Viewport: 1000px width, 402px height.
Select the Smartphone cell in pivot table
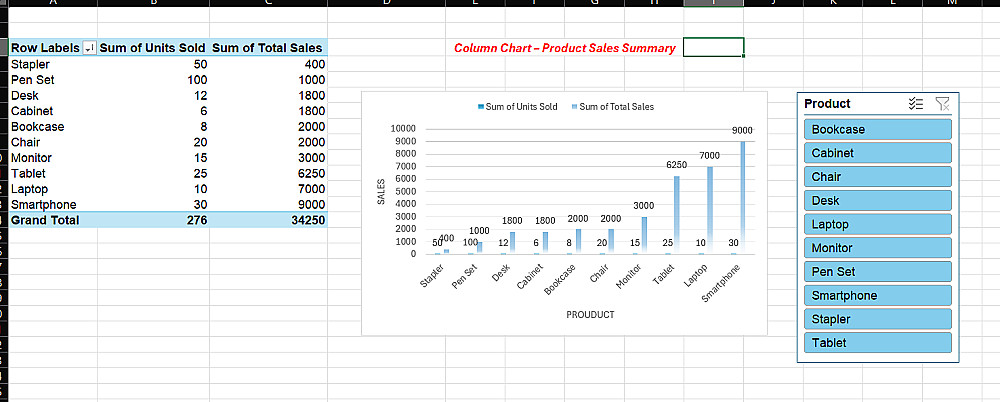[54, 205]
